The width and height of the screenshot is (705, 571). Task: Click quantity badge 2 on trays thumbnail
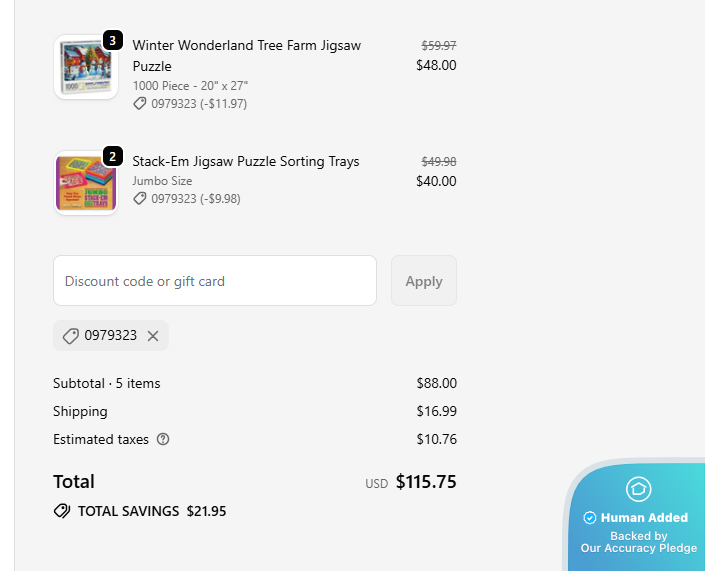113,157
